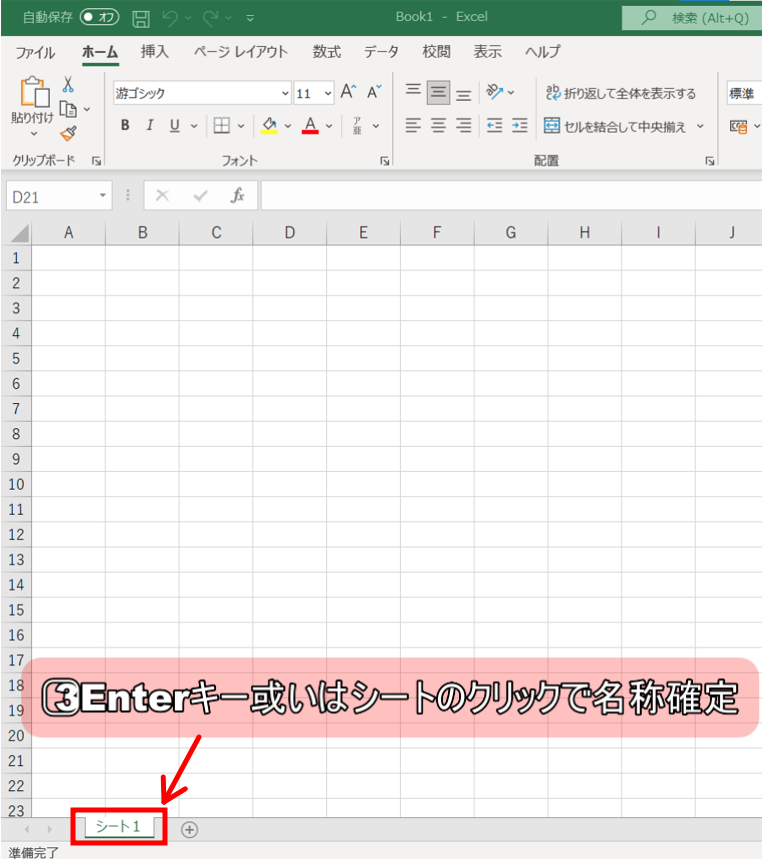Screen dimensions: 765x859
Task: Select the シート1 sheet tab
Action: [118, 826]
